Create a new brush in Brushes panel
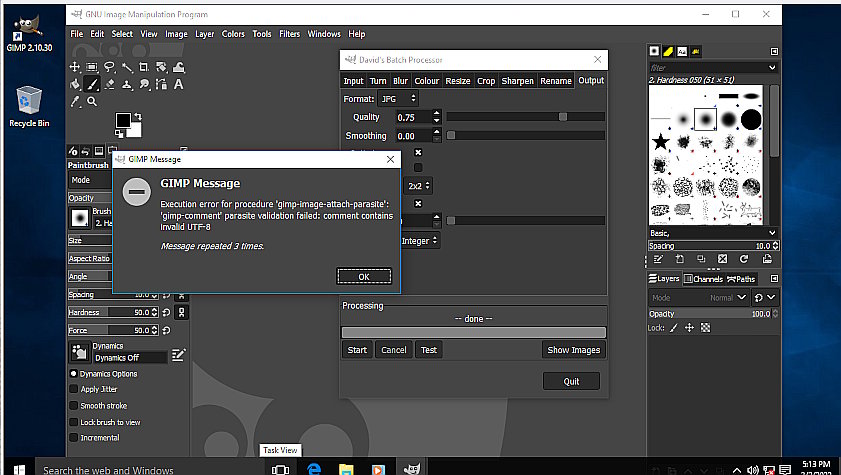841x475 pixels. [680, 259]
